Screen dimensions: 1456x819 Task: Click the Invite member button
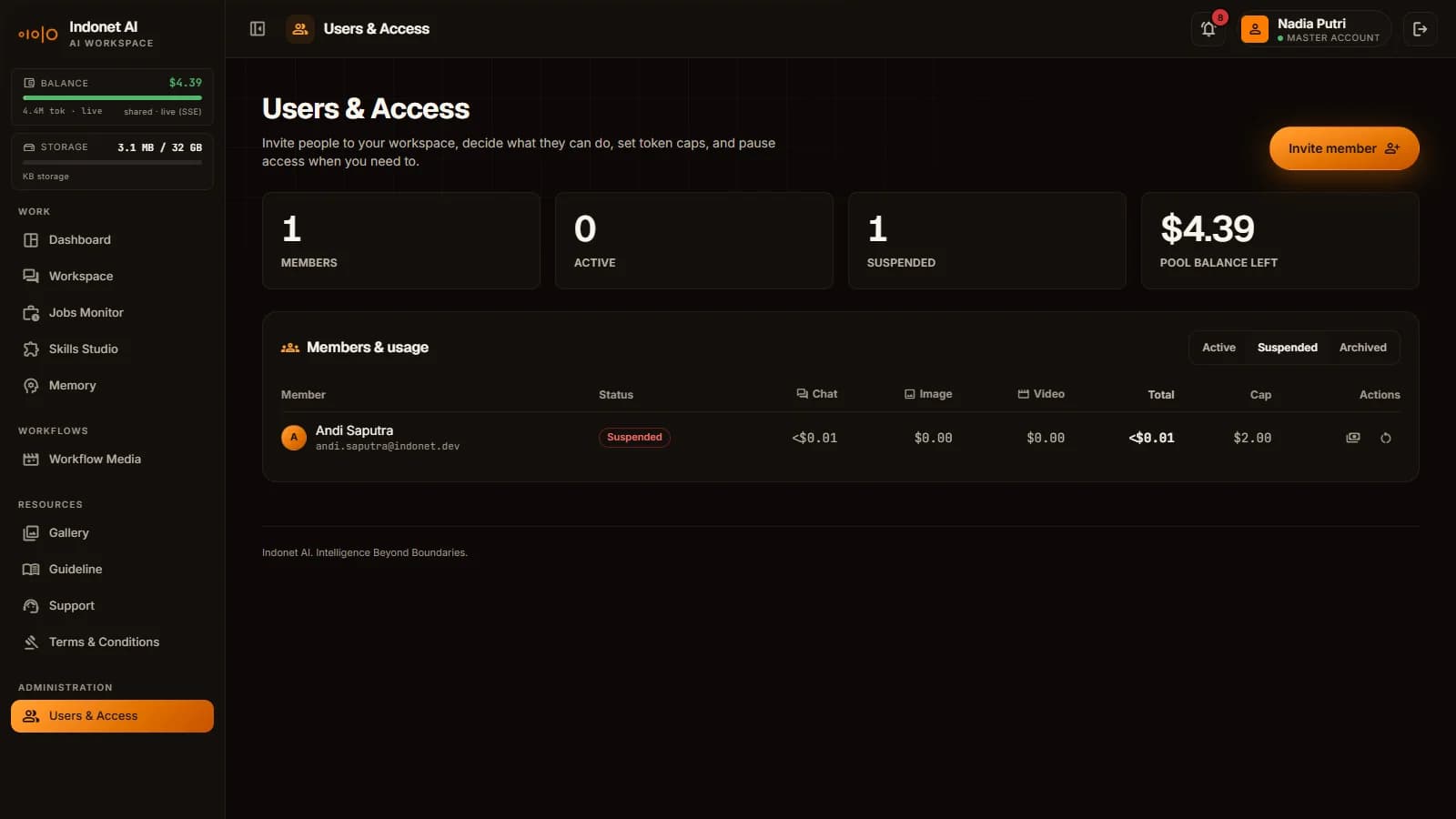[x=1344, y=148]
